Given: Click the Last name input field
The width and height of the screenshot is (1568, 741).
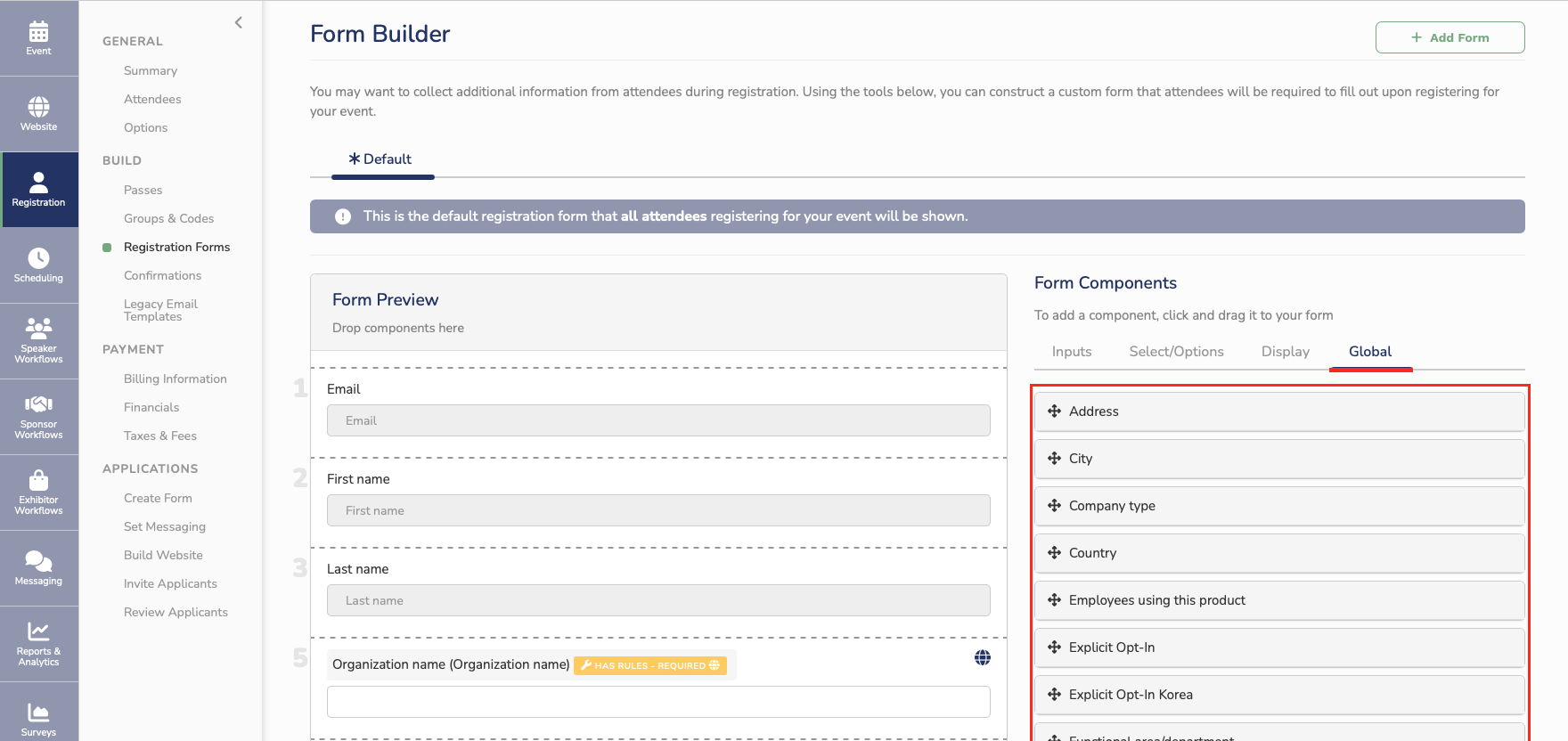Looking at the screenshot, I should tap(658, 600).
